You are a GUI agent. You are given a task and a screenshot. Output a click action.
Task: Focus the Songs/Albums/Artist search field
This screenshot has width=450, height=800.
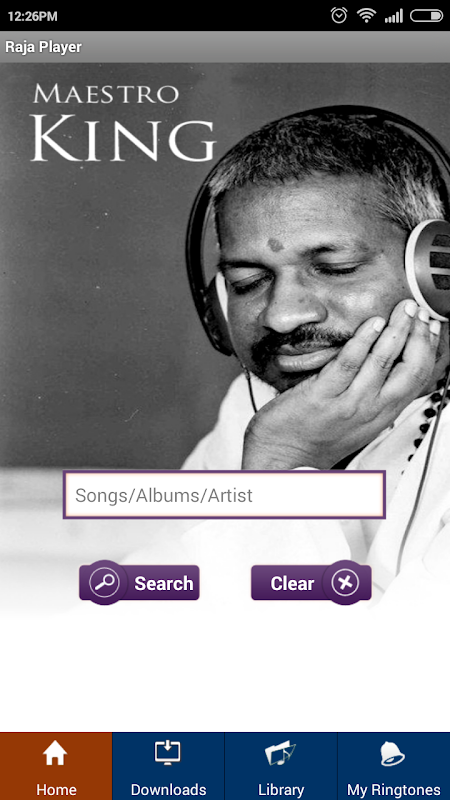(x=224, y=495)
